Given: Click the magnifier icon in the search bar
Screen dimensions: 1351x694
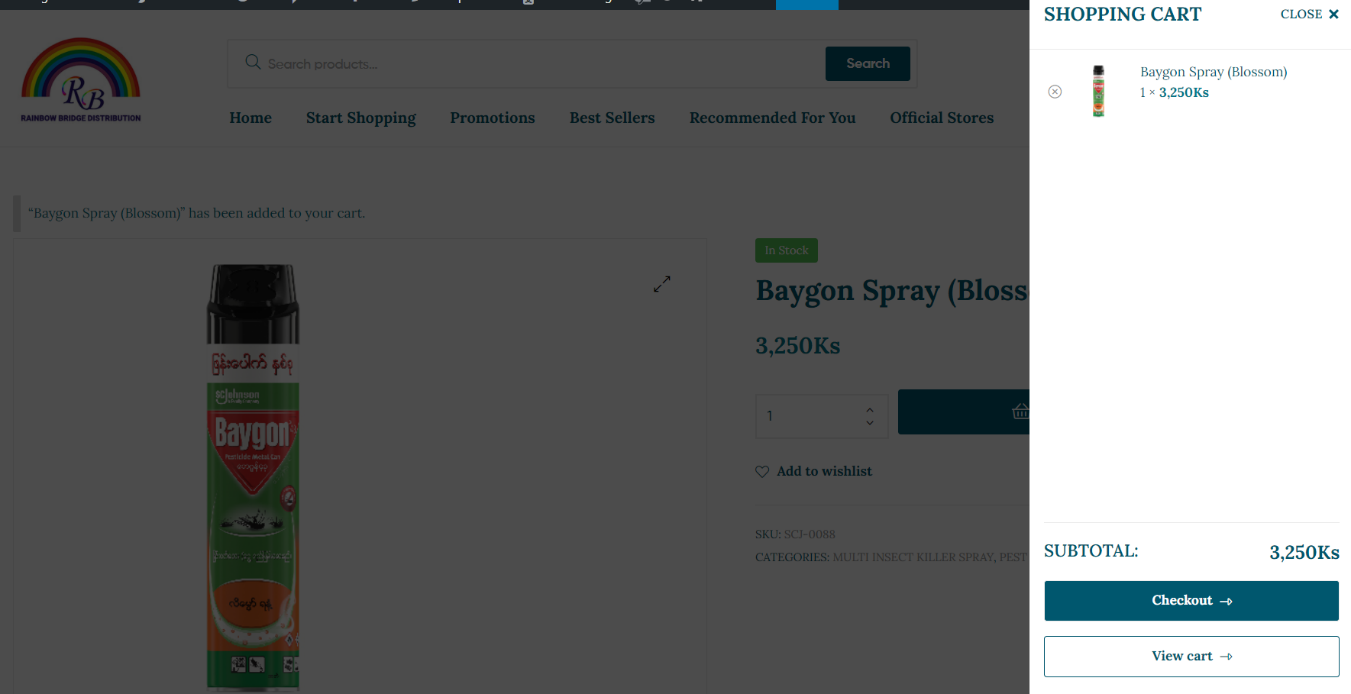Looking at the screenshot, I should 253,63.
